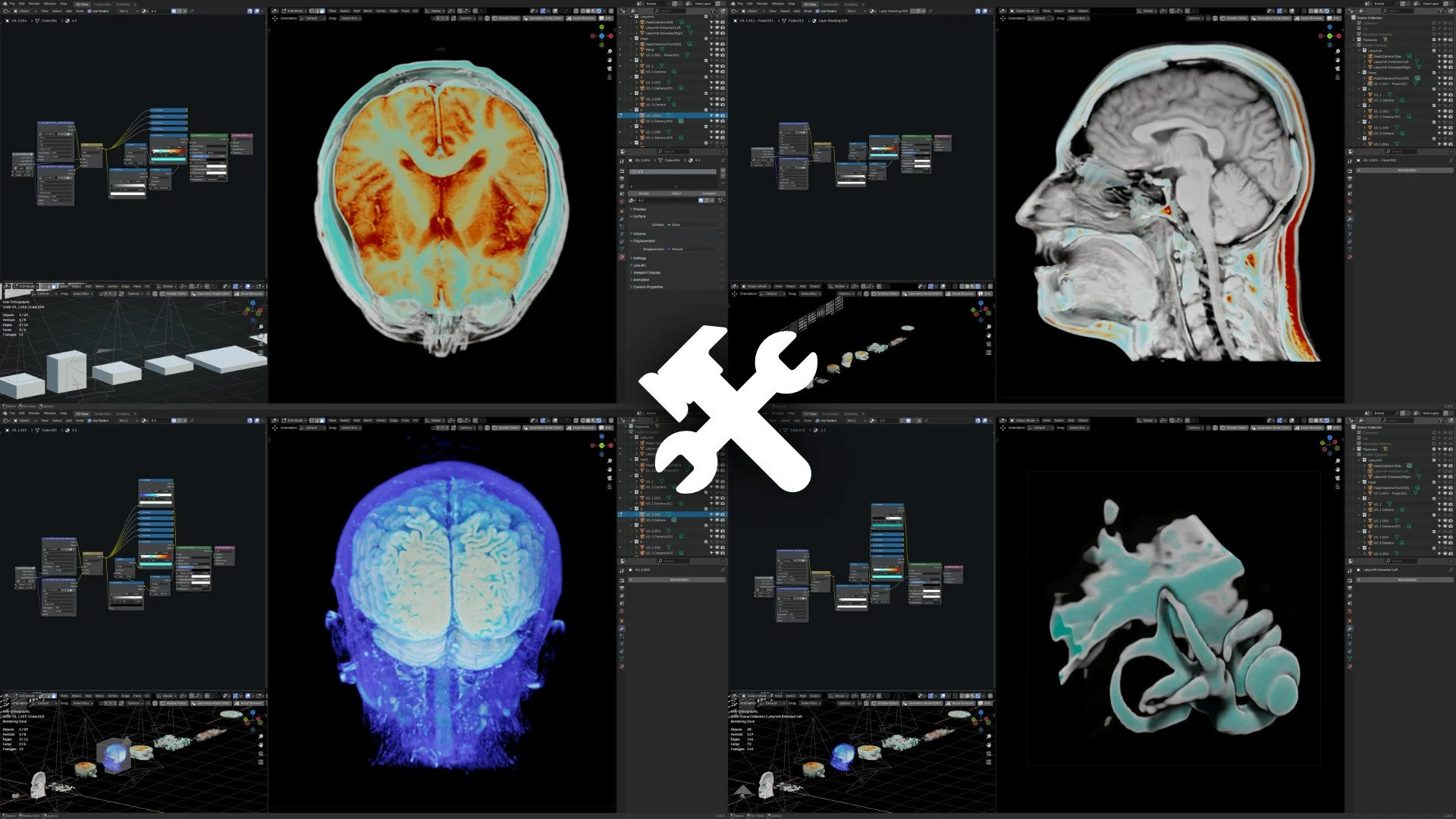Toggle Use Nodes checkbox in top-left shader editor

click(89, 11)
